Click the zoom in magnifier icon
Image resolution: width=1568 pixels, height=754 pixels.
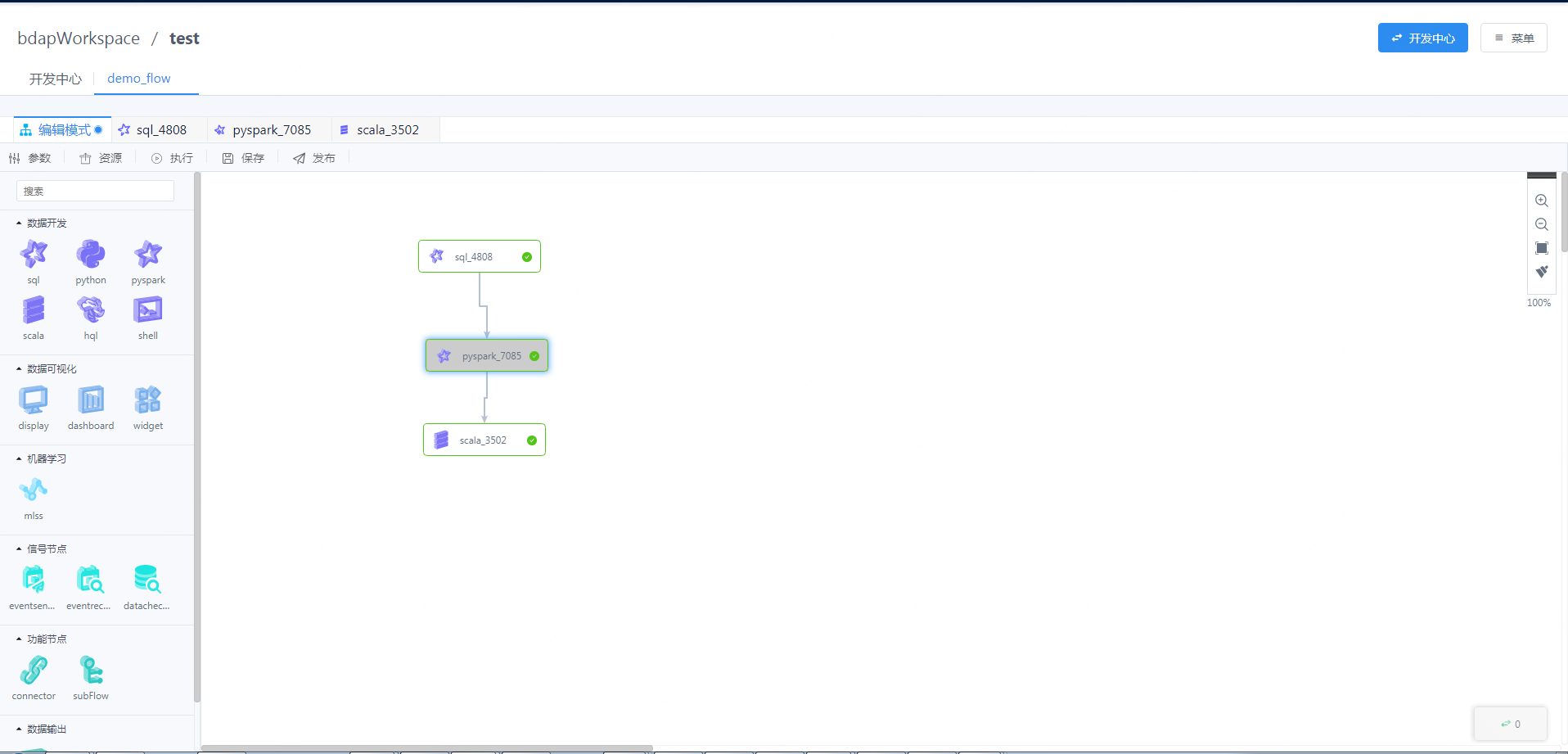coord(1541,201)
